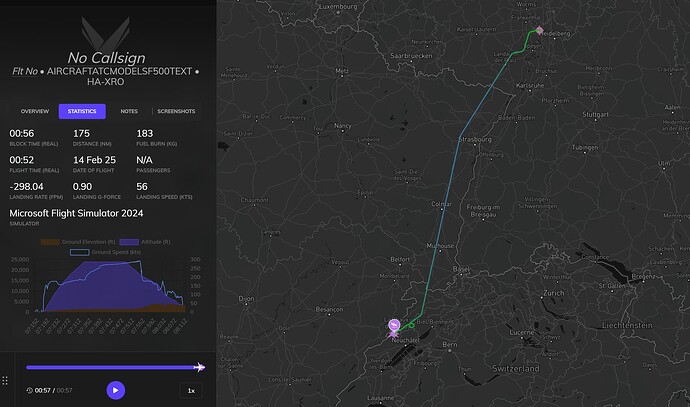Click the winged logo above No Callsign
The image size is (690, 407).
click(106, 33)
